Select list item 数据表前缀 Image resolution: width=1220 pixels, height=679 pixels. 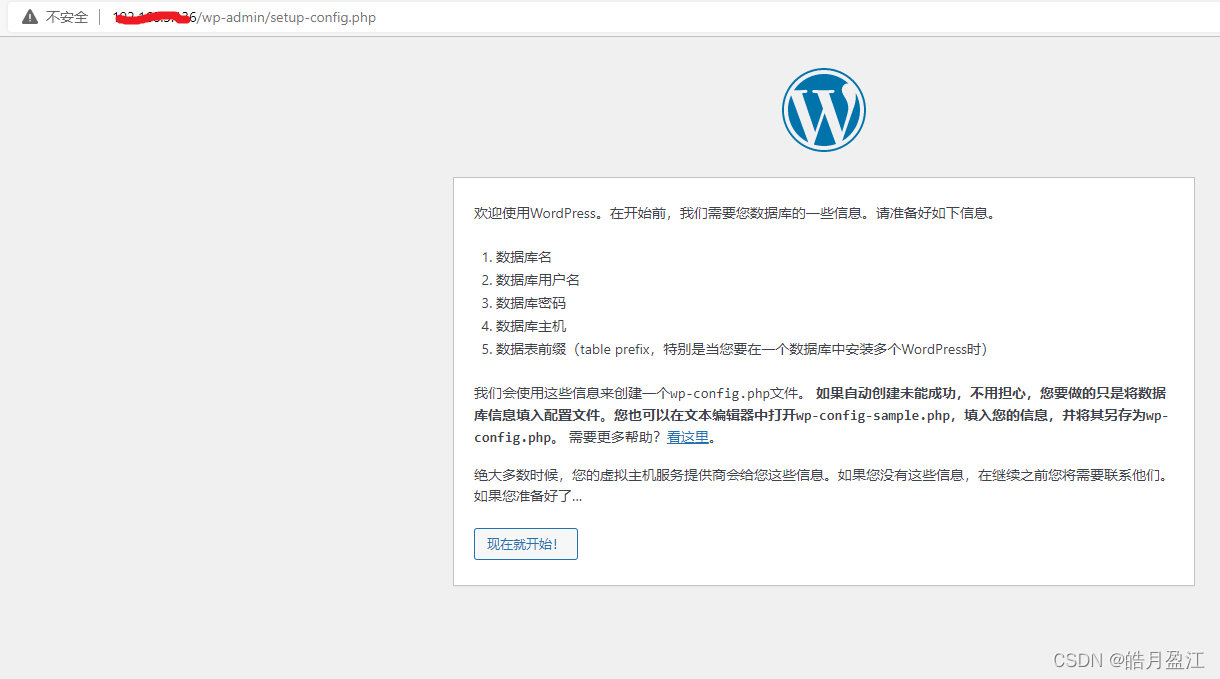pyautogui.click(x=741, y=349)
